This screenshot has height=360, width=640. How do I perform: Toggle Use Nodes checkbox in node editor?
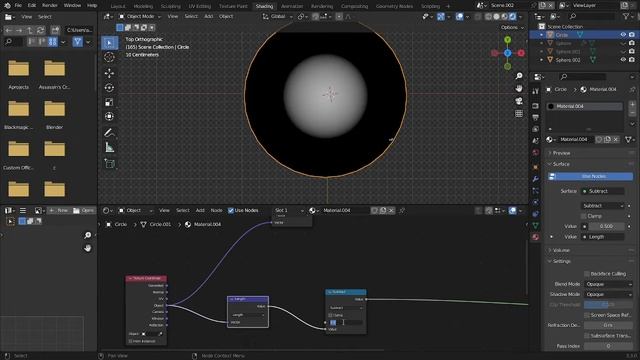(x=231, y=211)
